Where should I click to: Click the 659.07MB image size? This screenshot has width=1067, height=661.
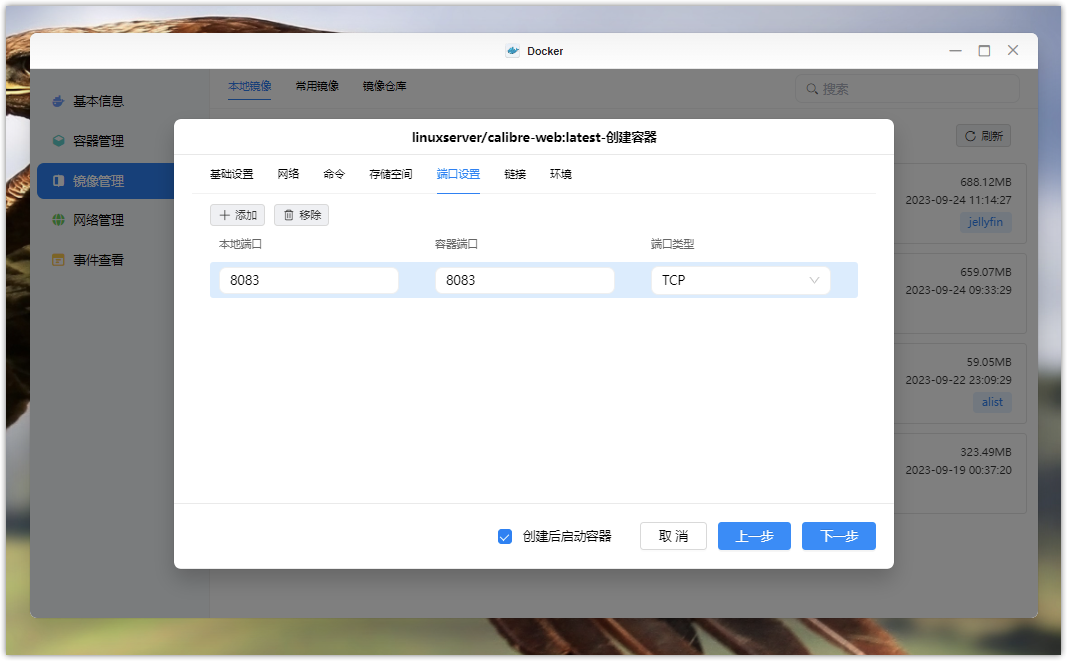click(x=986, y=272)
